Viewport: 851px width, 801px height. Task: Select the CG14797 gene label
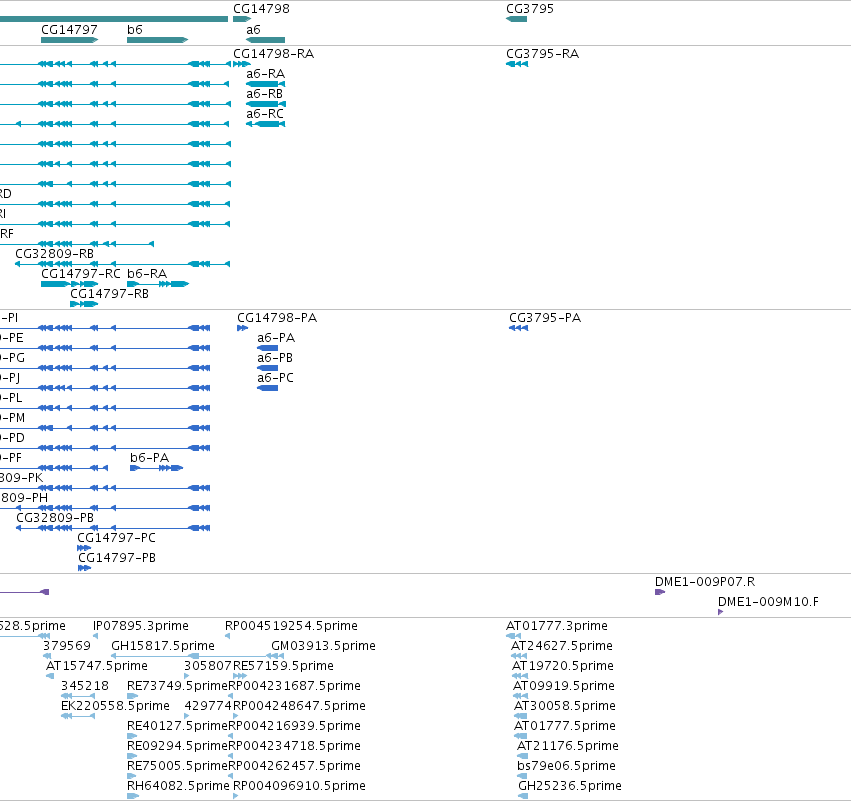69,30
